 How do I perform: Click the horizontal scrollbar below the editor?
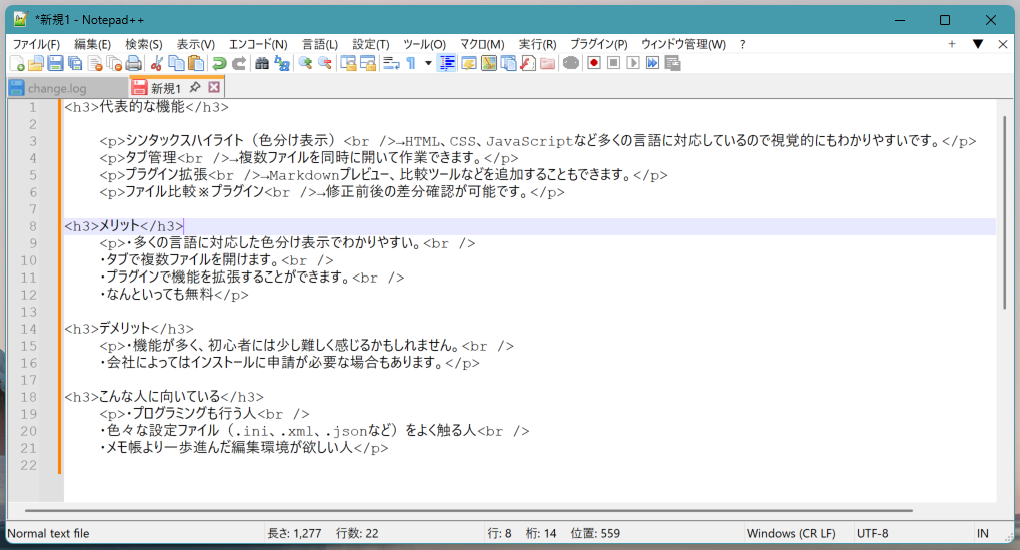468,511
